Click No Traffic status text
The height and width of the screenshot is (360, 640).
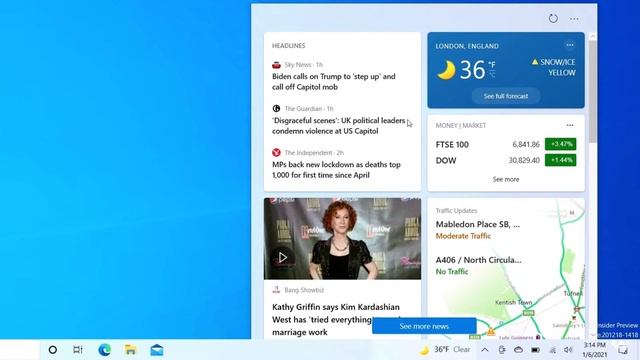[452, 272]
